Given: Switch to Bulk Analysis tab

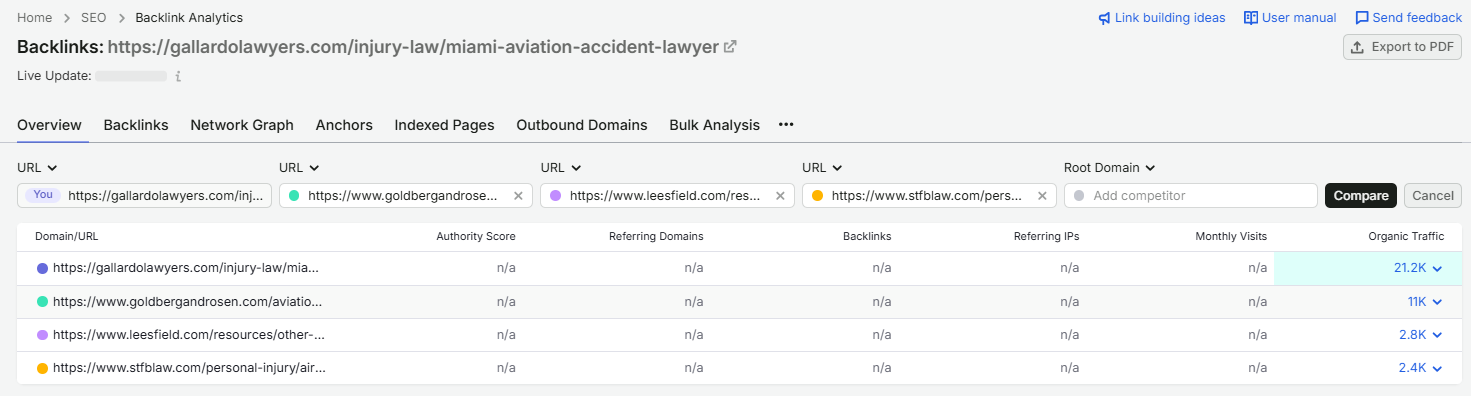Looking at the screenshot, I should tap(714, 125).
